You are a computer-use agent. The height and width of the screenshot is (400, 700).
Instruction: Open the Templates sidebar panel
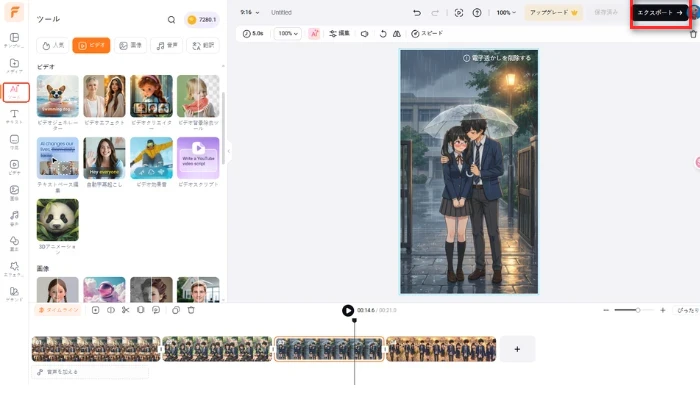click(14, 40)
